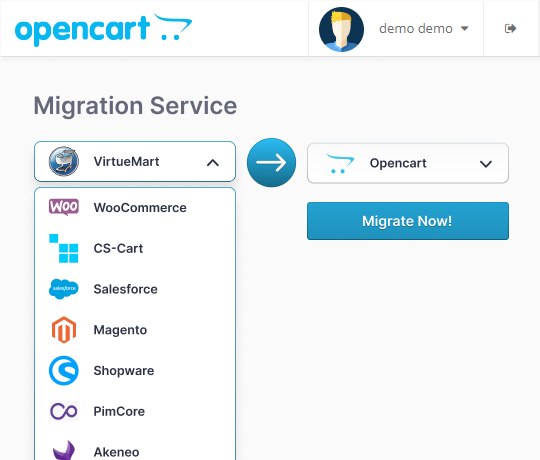
Task: Select Magento from the source list
Action: [x=135, y=330]
